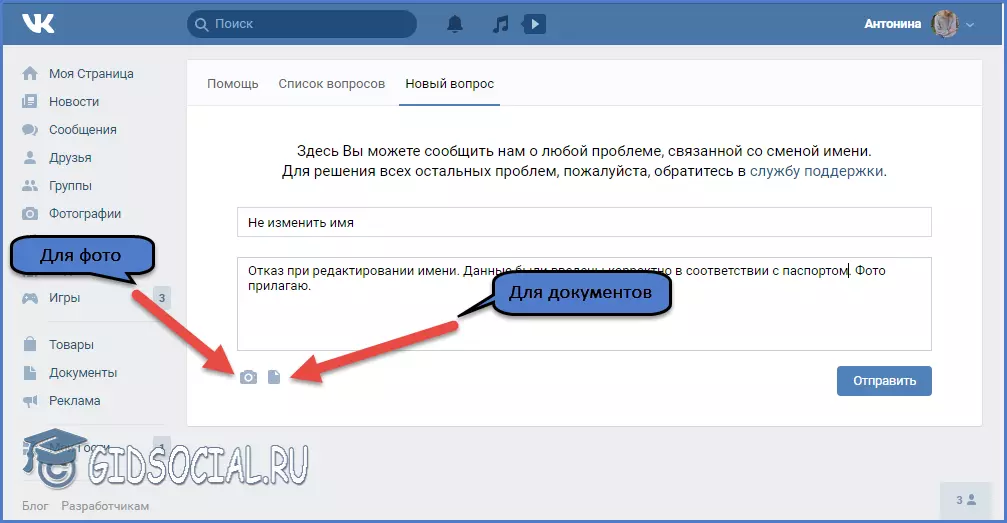
Task: Open the Разработчикам footer link
Action: click(105, 506)
